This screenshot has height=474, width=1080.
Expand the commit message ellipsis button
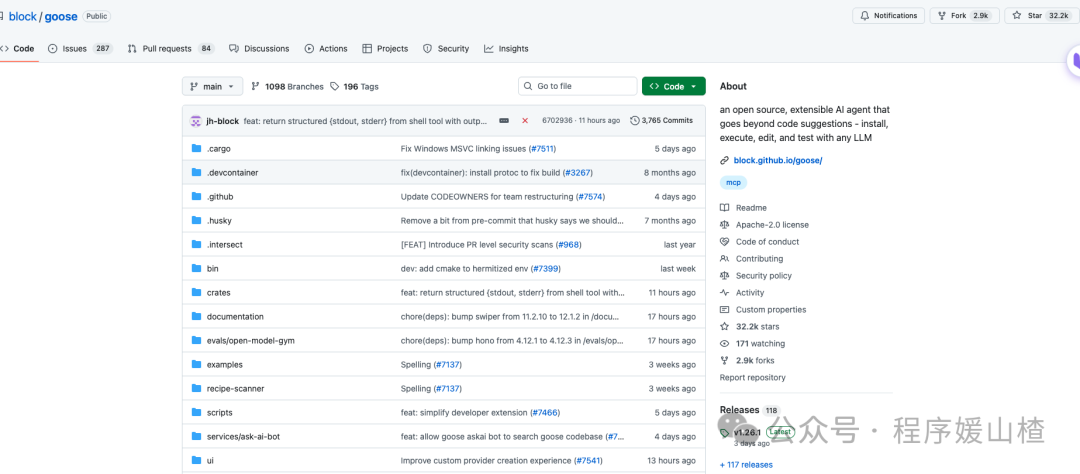pyautogui.click(x=504, y=121)
